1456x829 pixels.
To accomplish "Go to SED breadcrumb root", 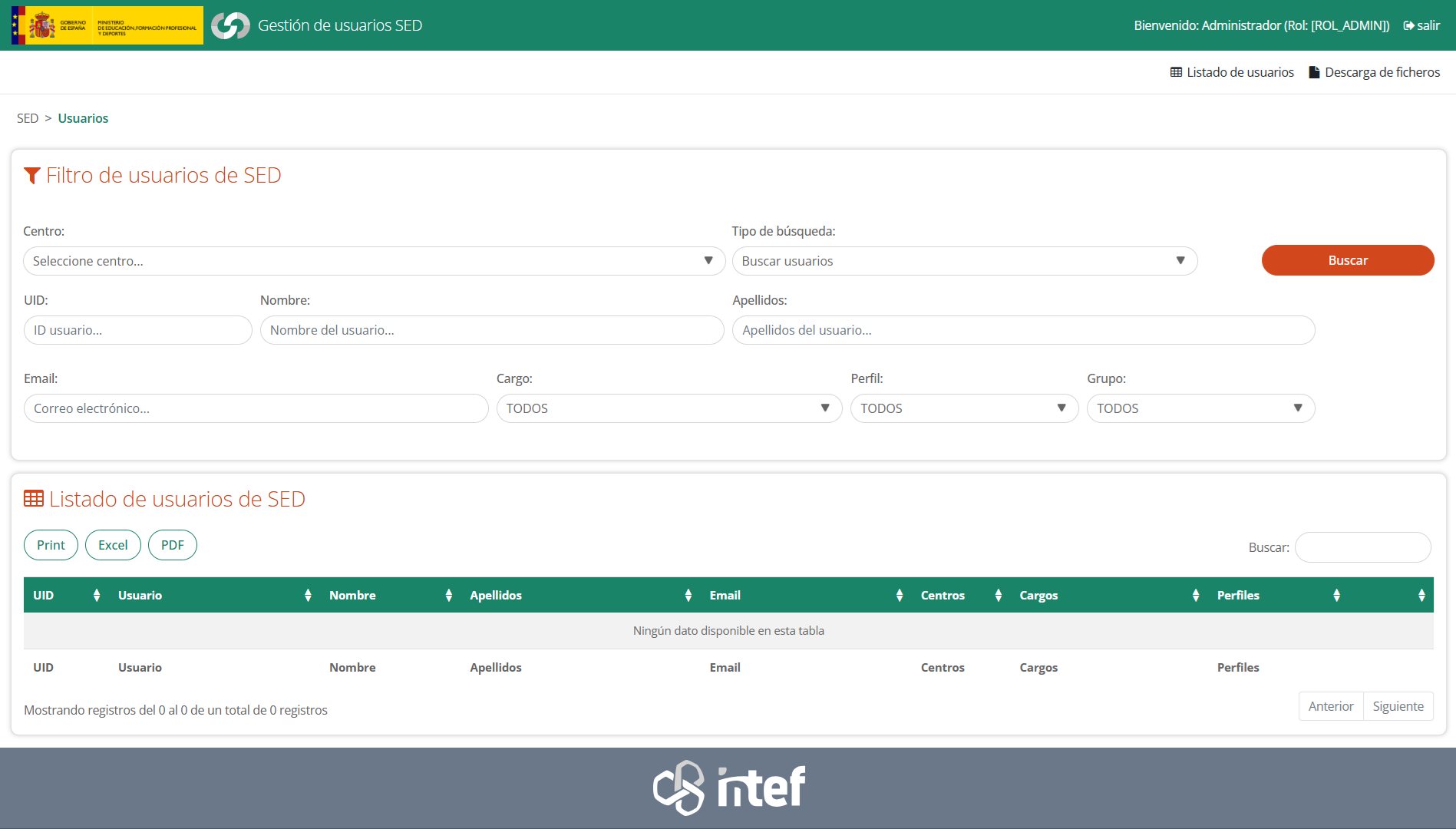I will coord(28,118).
